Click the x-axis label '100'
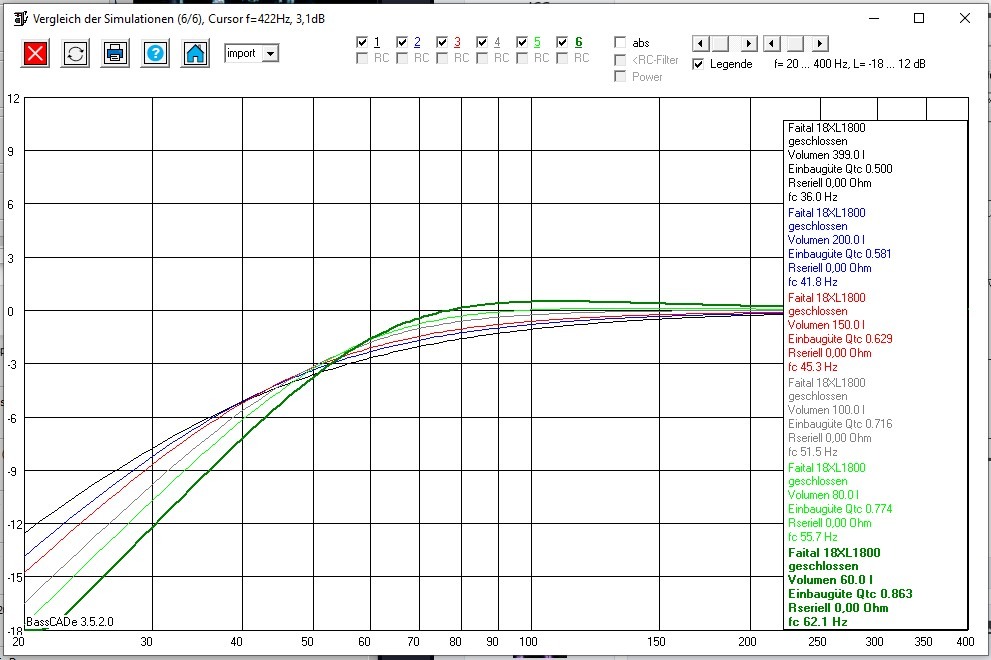The height and width of the screenshot is (660, 991). (x=528, y=642)
